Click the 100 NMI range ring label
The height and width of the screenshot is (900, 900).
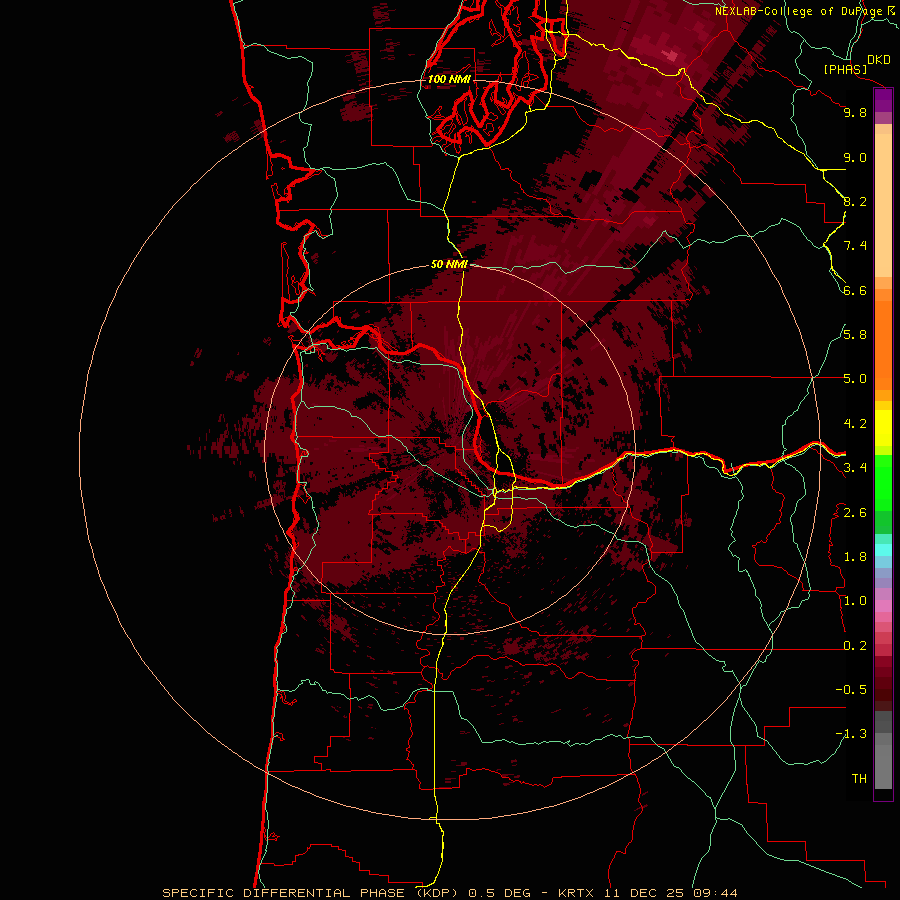(x=449, y=79)
